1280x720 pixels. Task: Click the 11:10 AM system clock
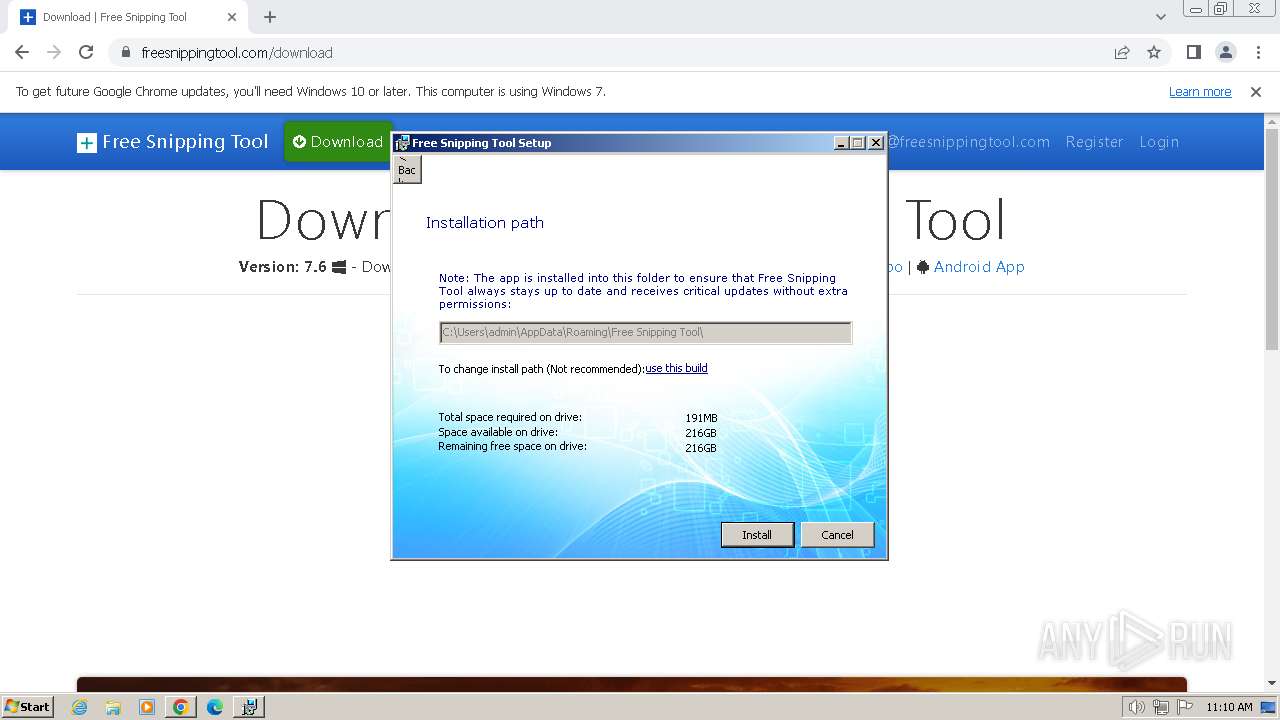[1229, 707]
